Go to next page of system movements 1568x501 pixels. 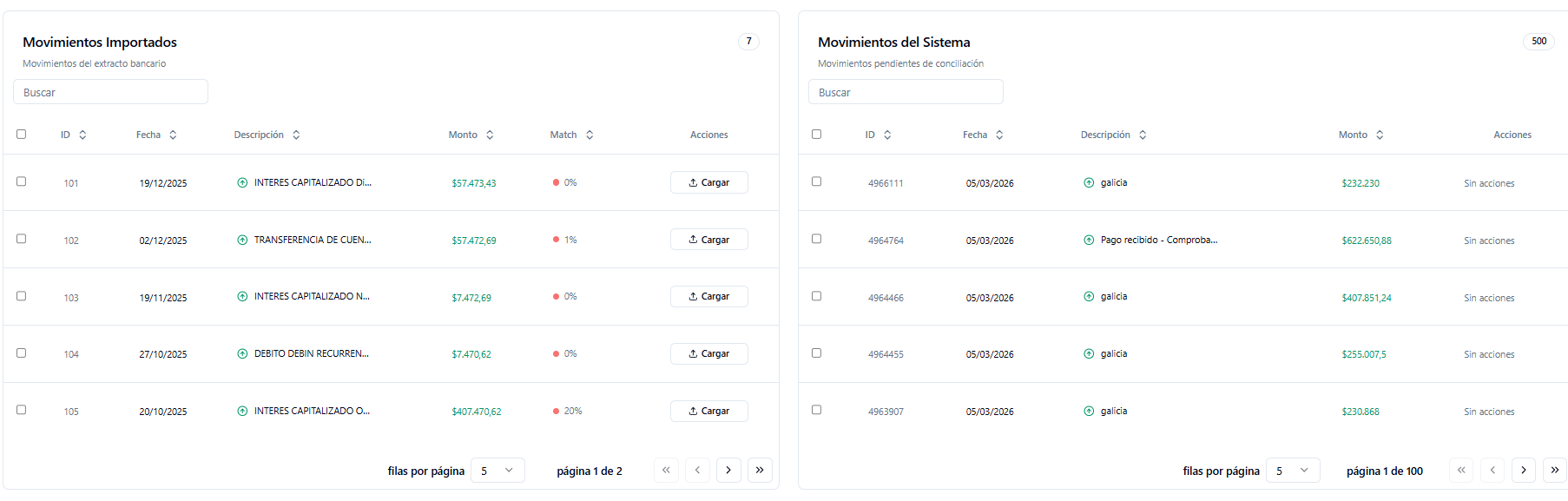(x=1524, y=470)
